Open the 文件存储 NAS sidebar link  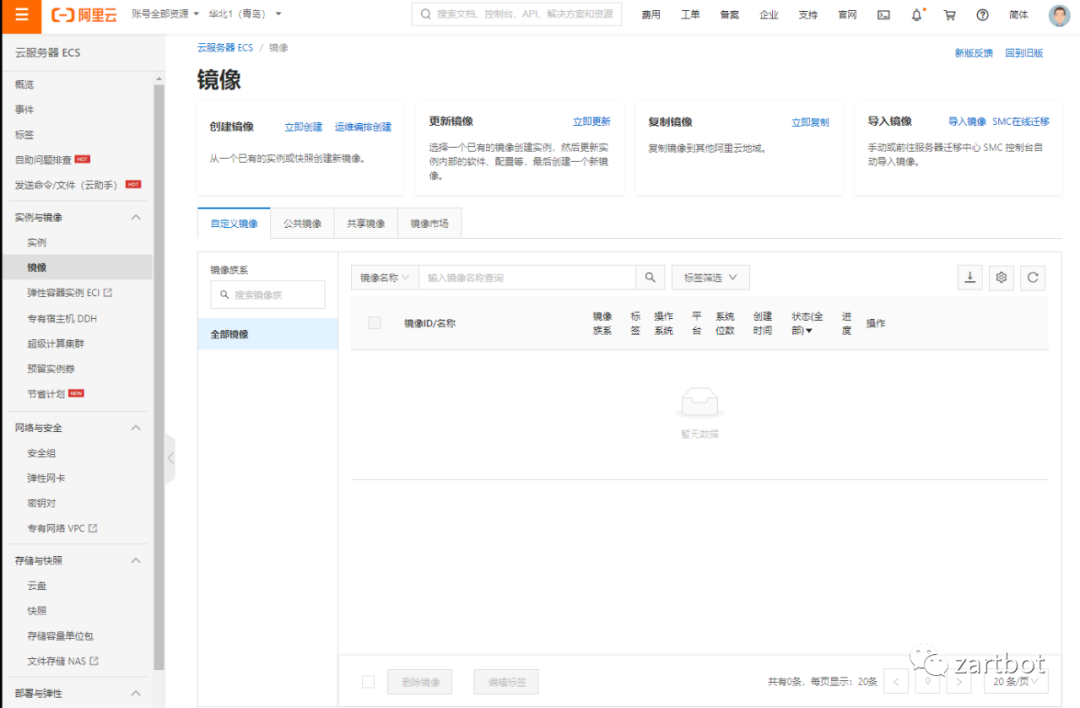63,660
